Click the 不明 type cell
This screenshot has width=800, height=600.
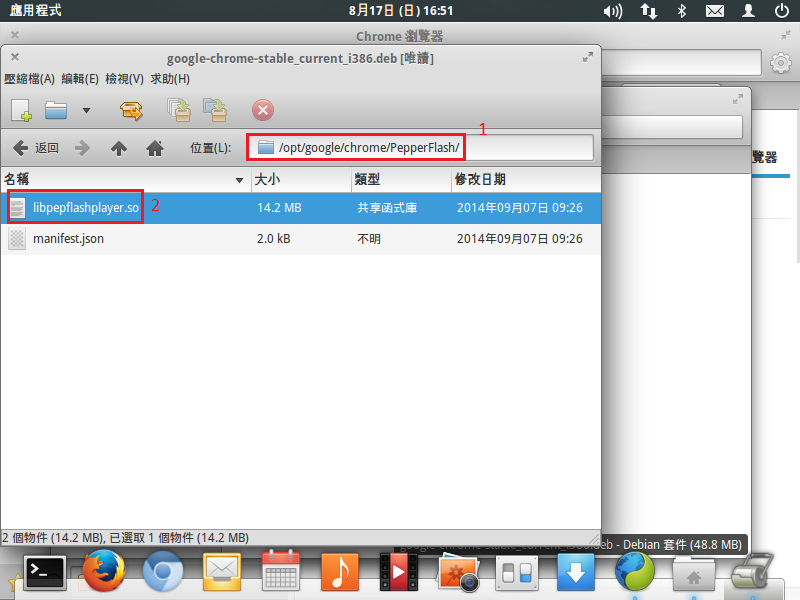point(369,239)
